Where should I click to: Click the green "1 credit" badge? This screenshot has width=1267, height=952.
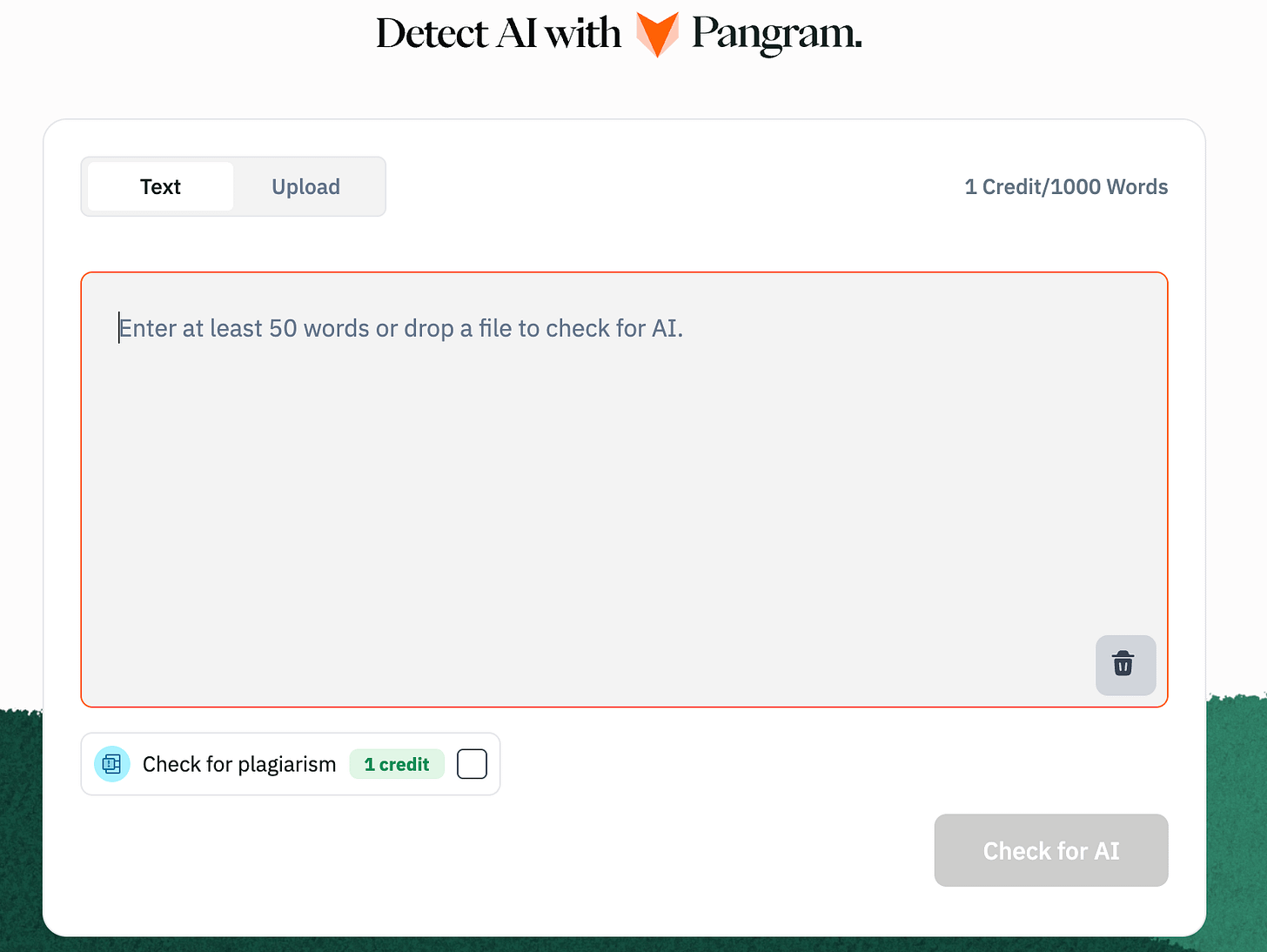coord(397,764)
